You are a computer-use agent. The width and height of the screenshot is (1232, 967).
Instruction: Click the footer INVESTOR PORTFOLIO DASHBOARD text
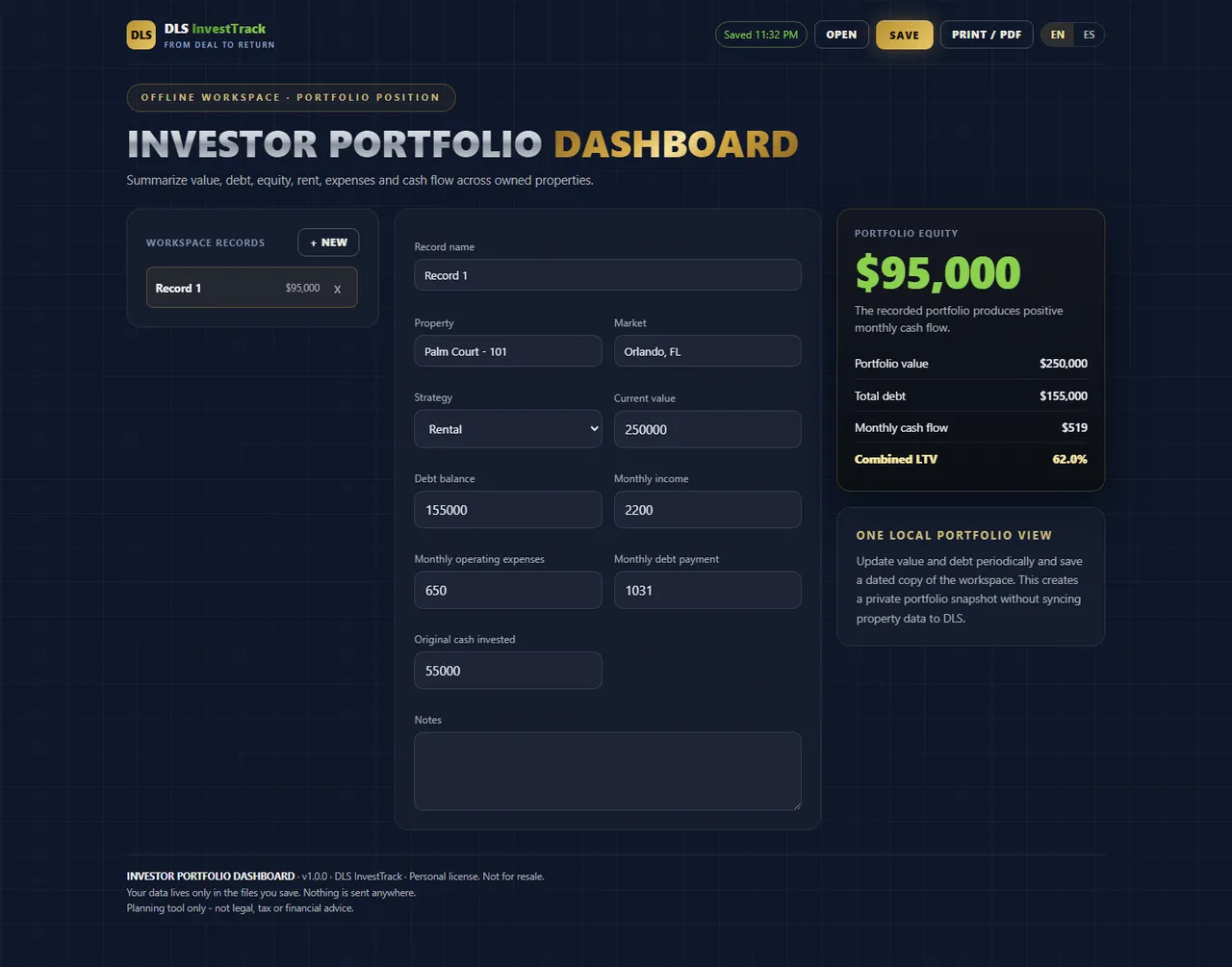pyautogui.click(x=211, y=877)
